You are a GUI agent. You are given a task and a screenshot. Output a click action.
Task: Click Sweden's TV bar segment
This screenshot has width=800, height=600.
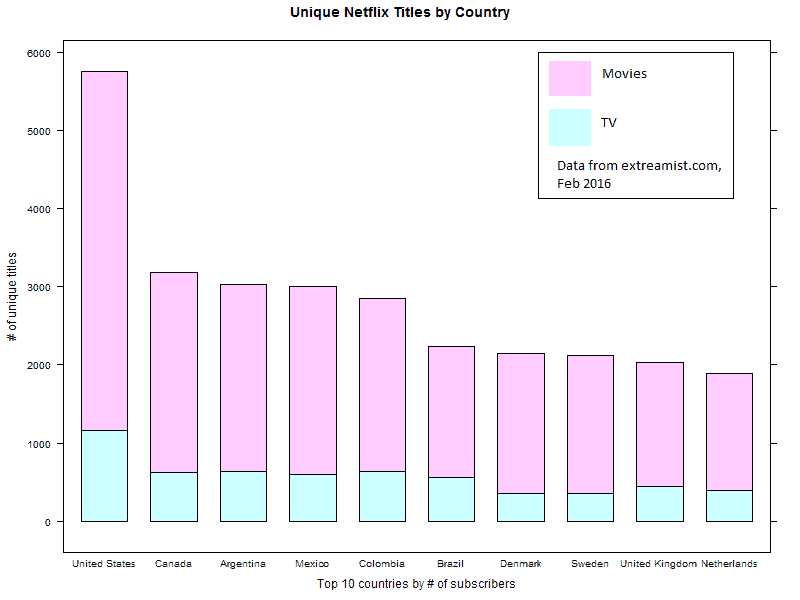coord(590,508)
